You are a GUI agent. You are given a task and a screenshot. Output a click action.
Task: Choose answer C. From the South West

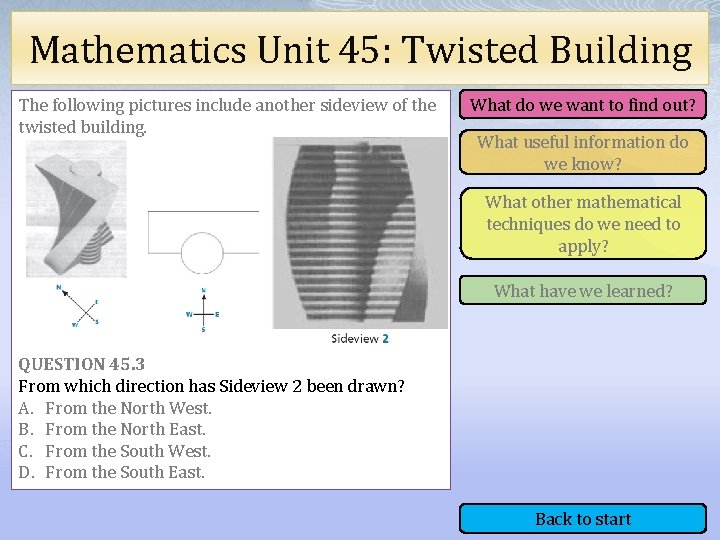click(x=114, y=451)
